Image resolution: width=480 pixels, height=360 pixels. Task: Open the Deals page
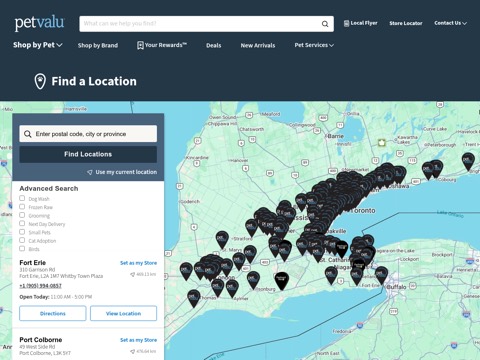click(214, 45)
